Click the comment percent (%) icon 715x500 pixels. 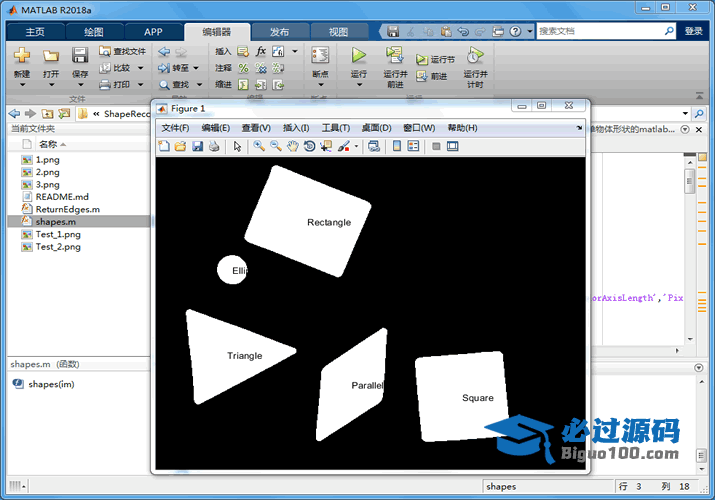tap(244, 68)
